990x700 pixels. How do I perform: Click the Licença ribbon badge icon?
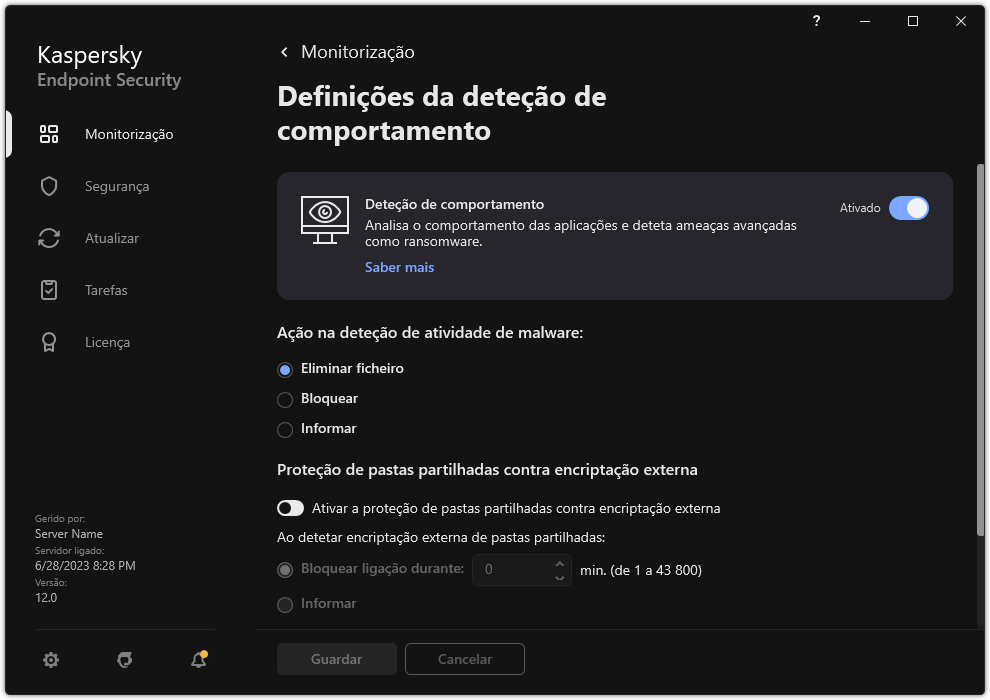pyautogui.click(x=49, y=342)
